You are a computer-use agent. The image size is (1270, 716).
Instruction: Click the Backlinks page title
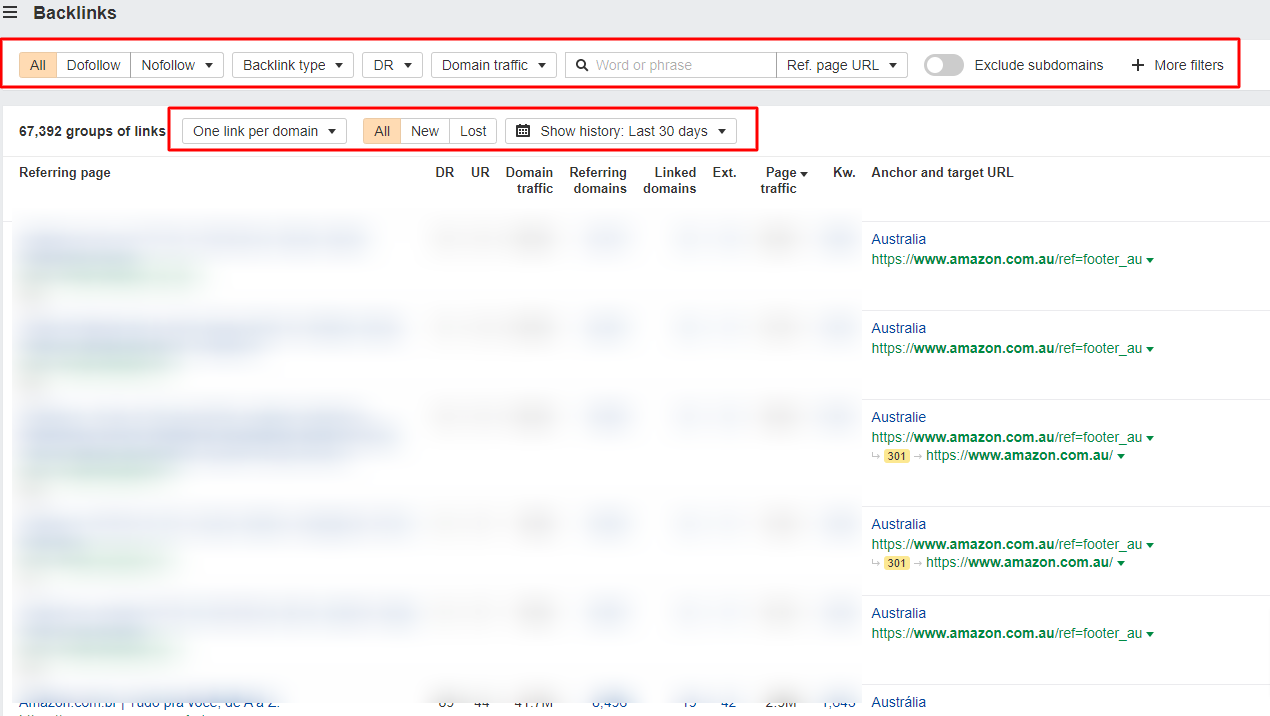75,13
